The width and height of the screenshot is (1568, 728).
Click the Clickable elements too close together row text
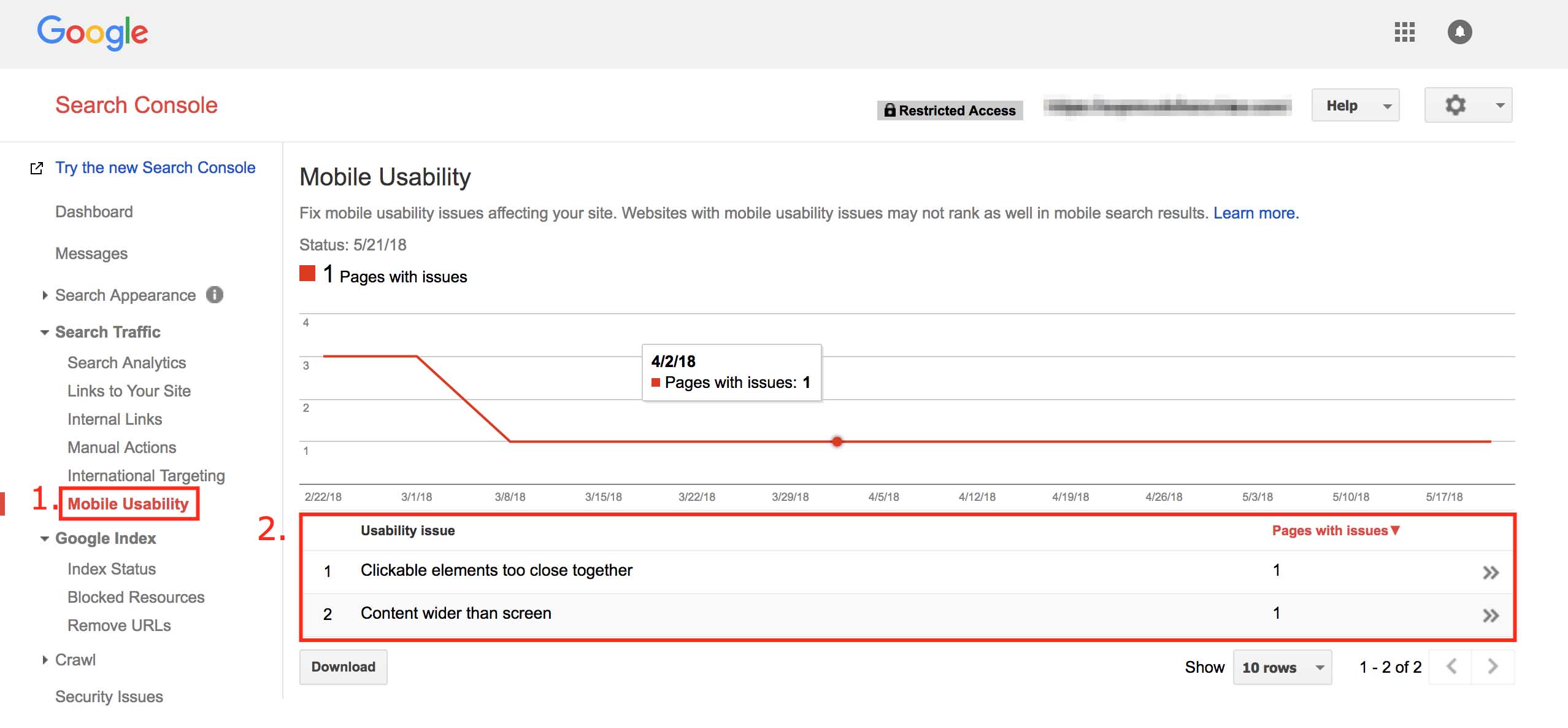[496, 570]
